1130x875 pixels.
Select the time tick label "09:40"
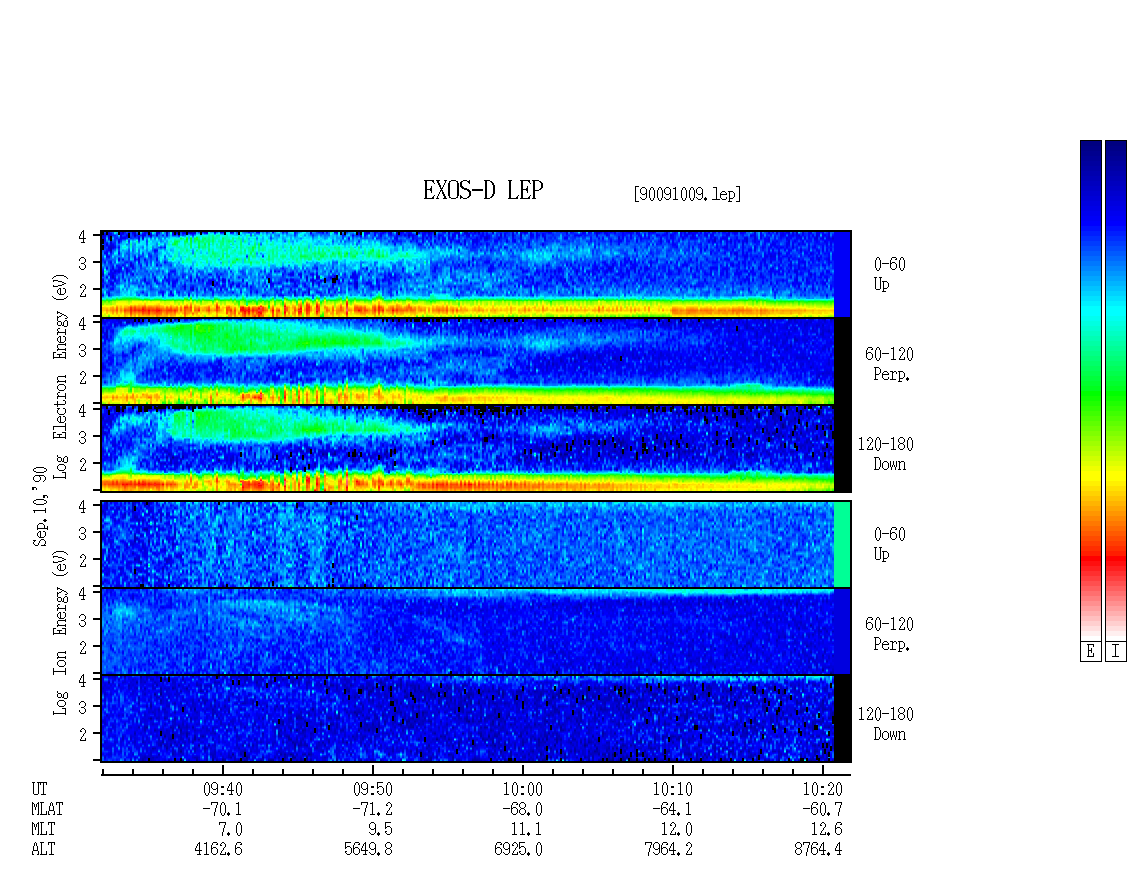(x=223, y=789)
